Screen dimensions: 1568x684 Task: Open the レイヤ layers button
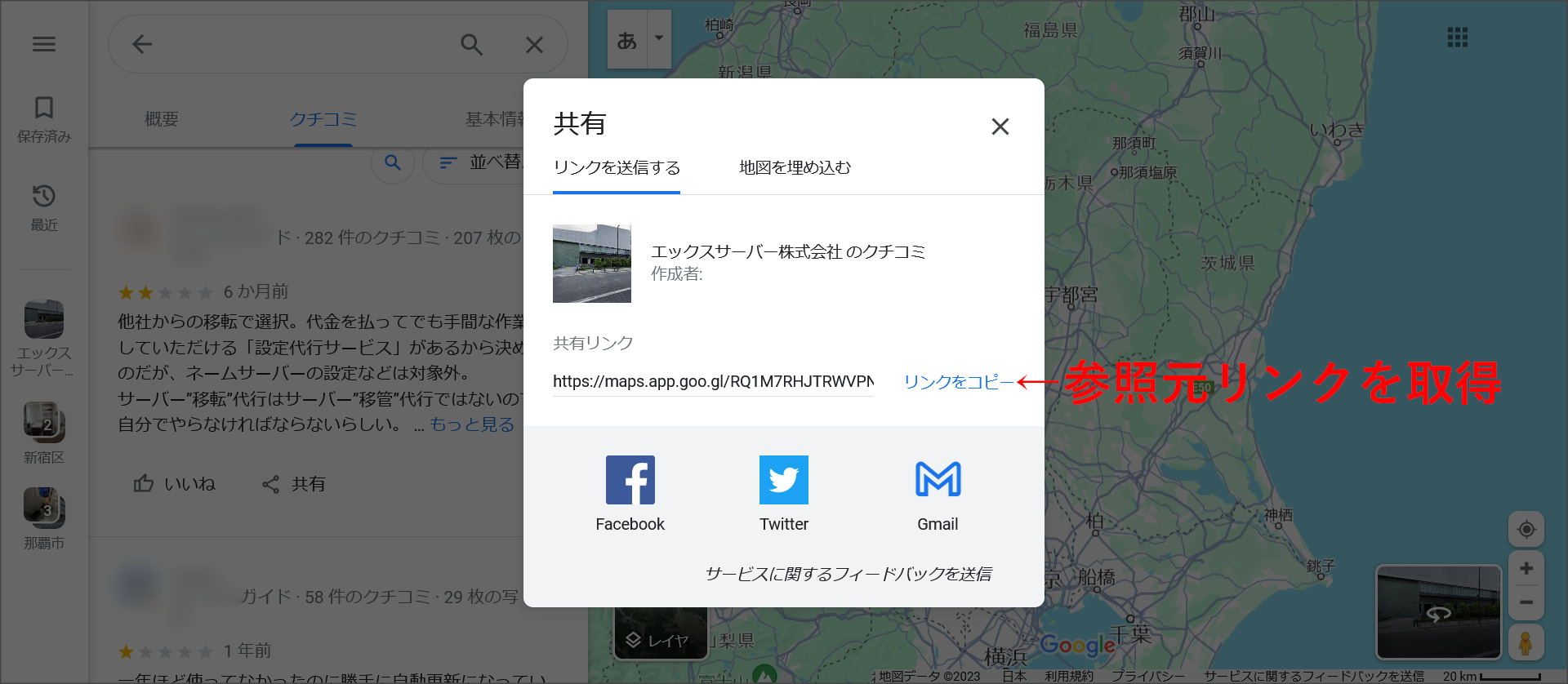tap(660, 633)
